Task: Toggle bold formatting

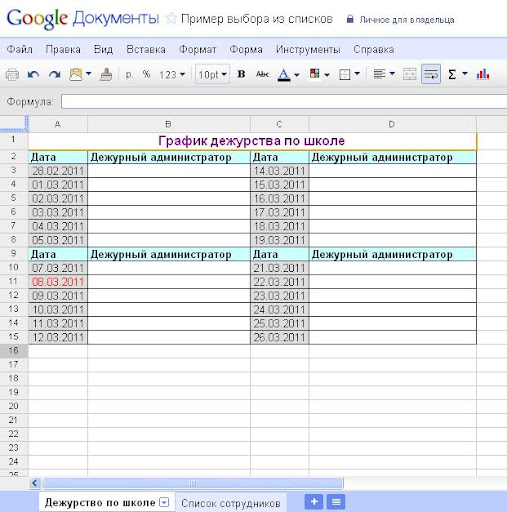Action: coord(241,74)
